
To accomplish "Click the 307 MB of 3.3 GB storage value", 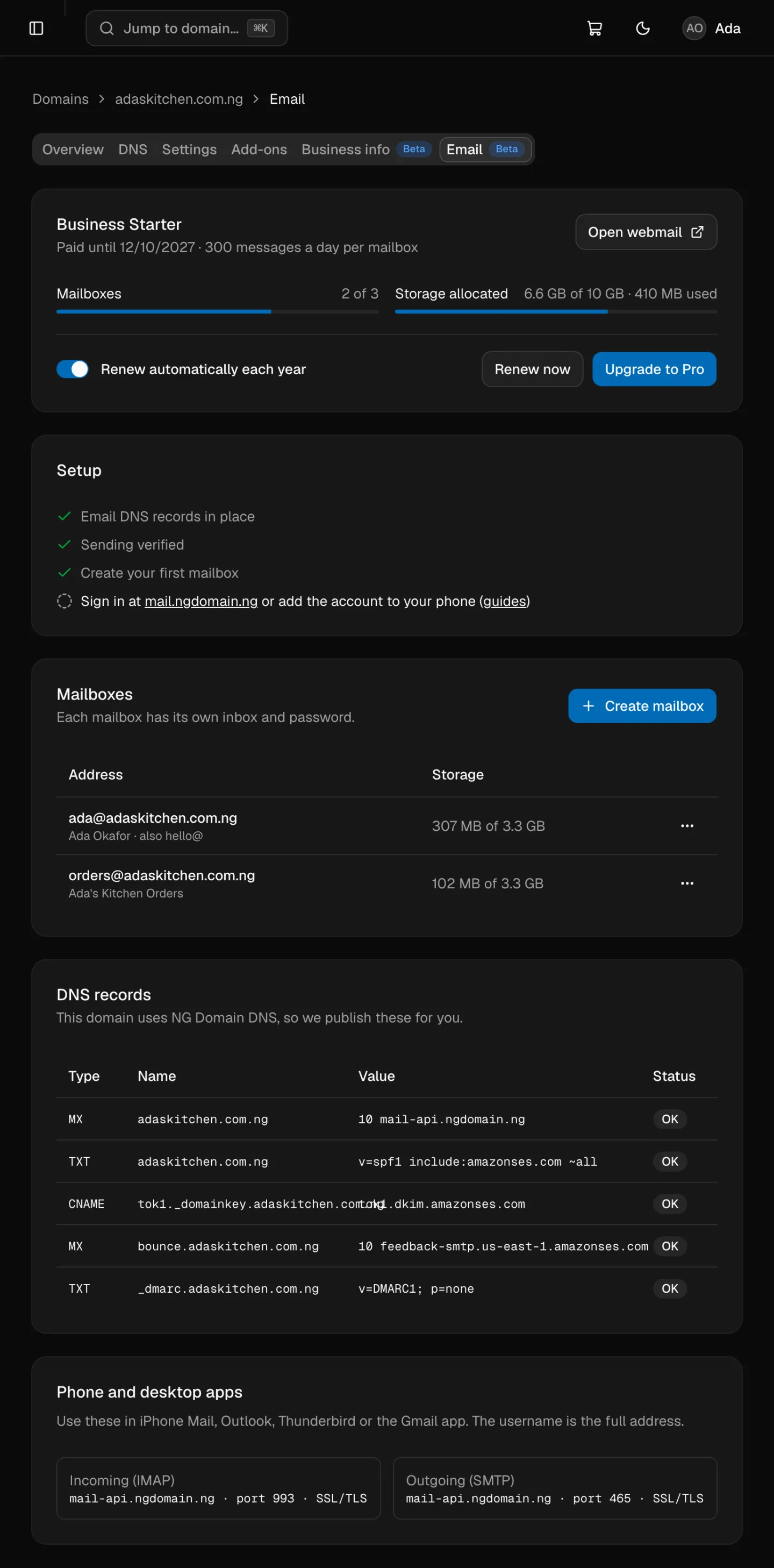I will point(489,826).
